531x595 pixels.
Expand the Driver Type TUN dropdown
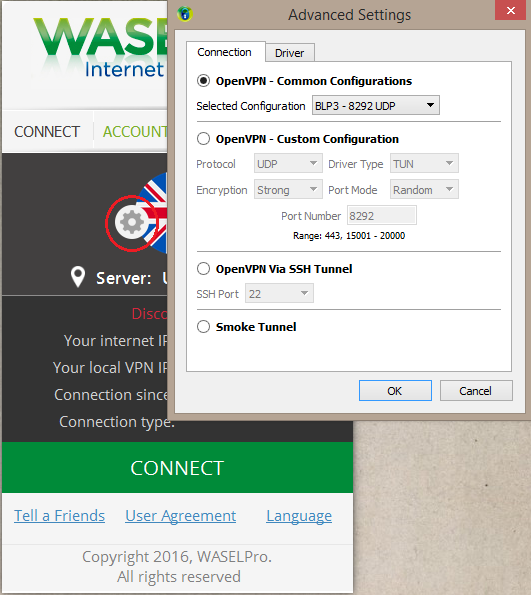[x=424, y=164]
